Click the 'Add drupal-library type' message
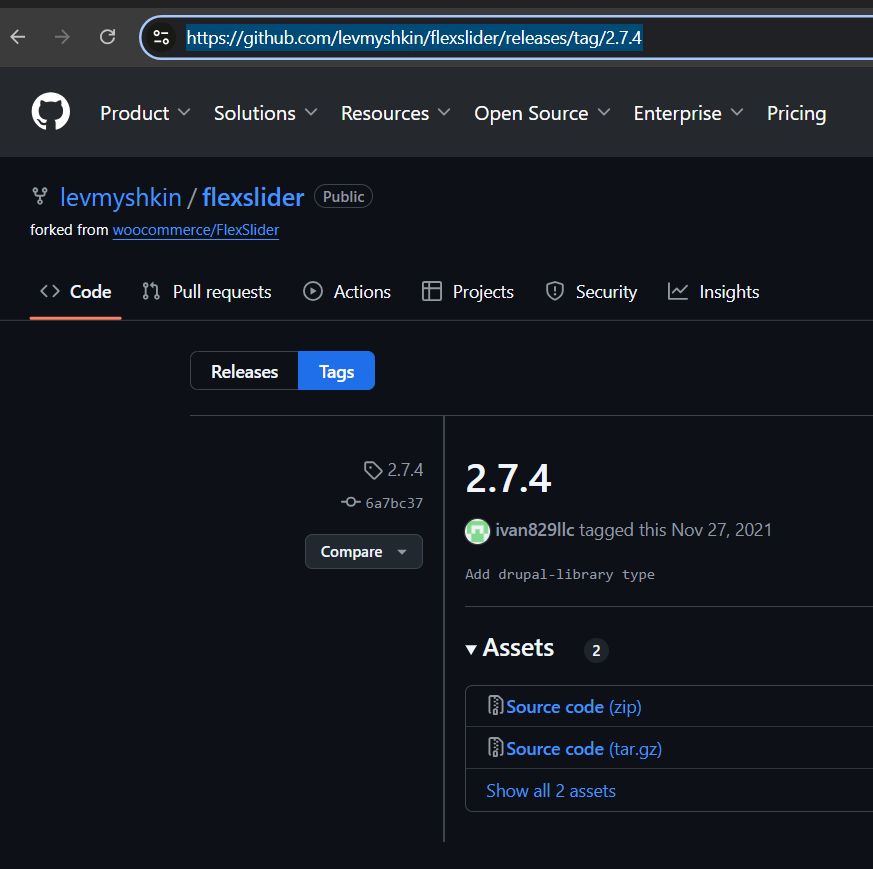873x869 pixels. 560,575
